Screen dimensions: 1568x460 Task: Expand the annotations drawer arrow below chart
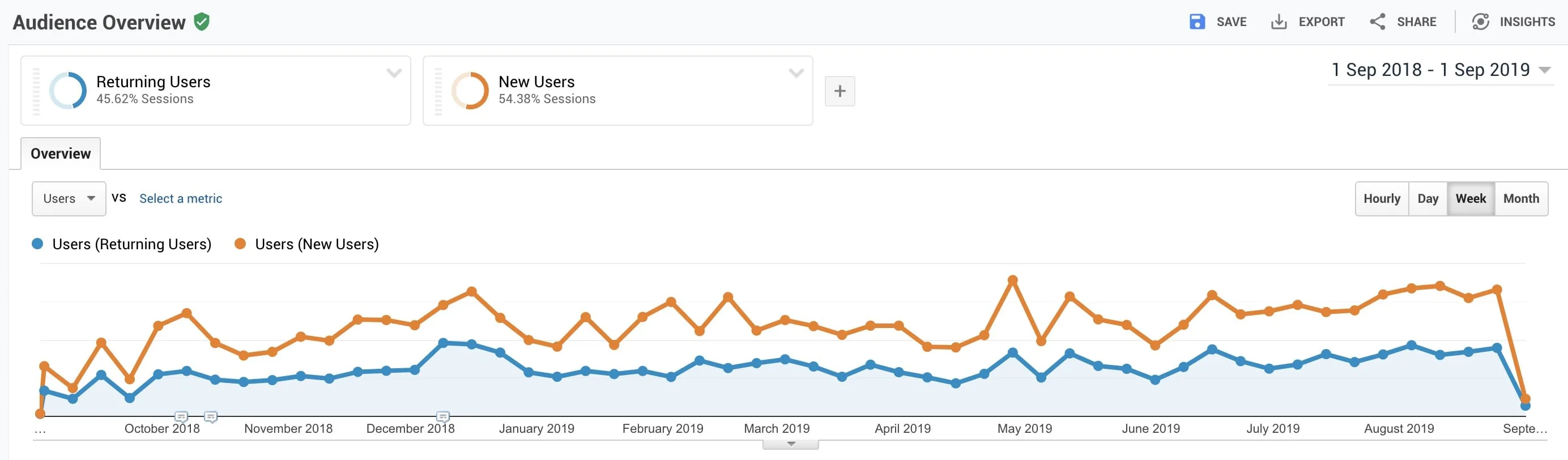(791, 444)
